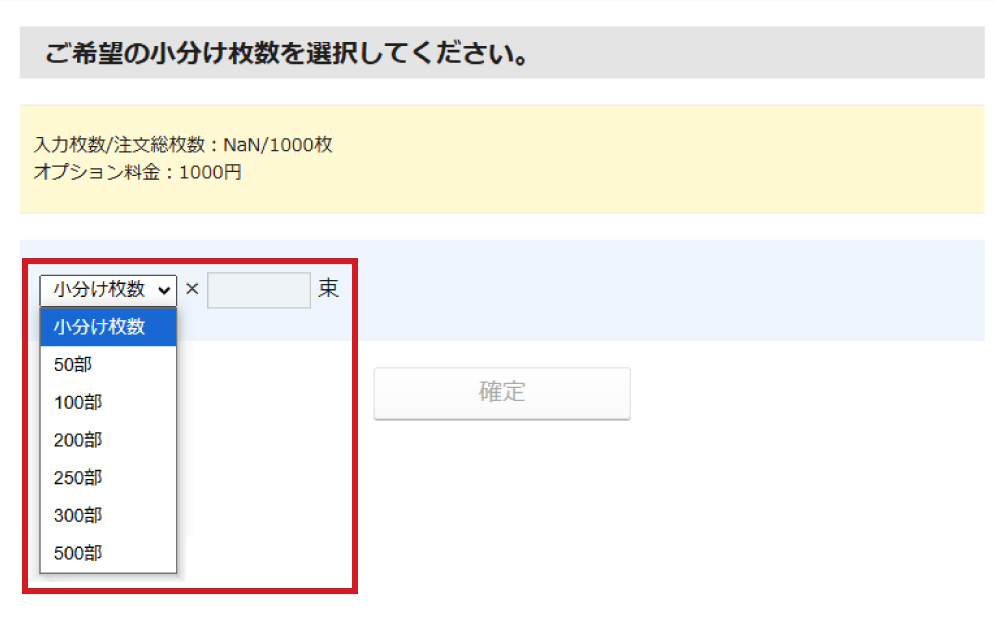The width and height of the screenshot is (996, 620).
Task: Click empty area of the yellow info box
Action: [650, 160]
